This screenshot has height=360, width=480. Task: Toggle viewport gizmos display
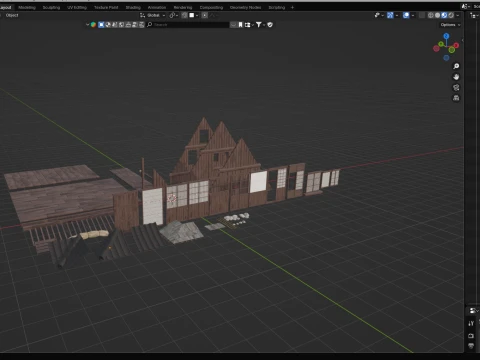click(x=390, y=15)
